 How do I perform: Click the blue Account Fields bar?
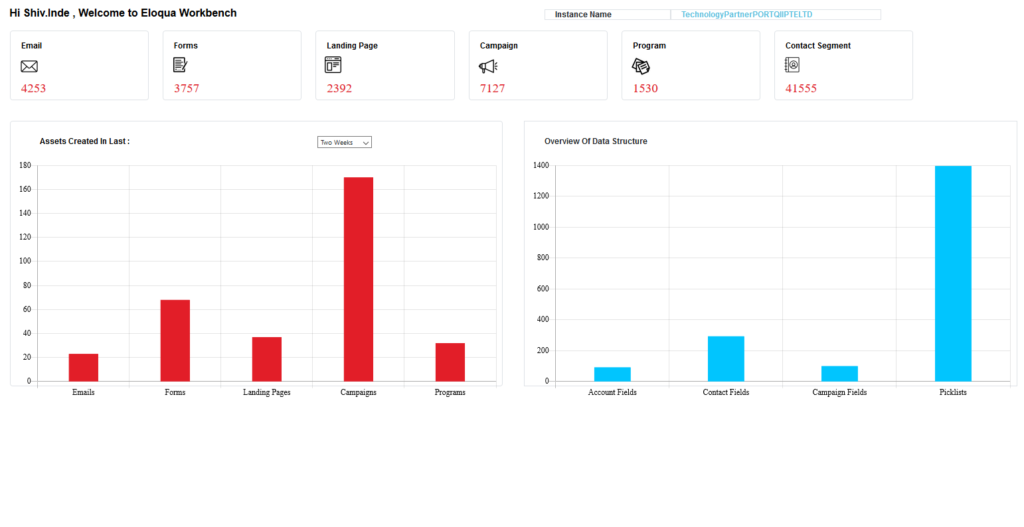[613, 374]
